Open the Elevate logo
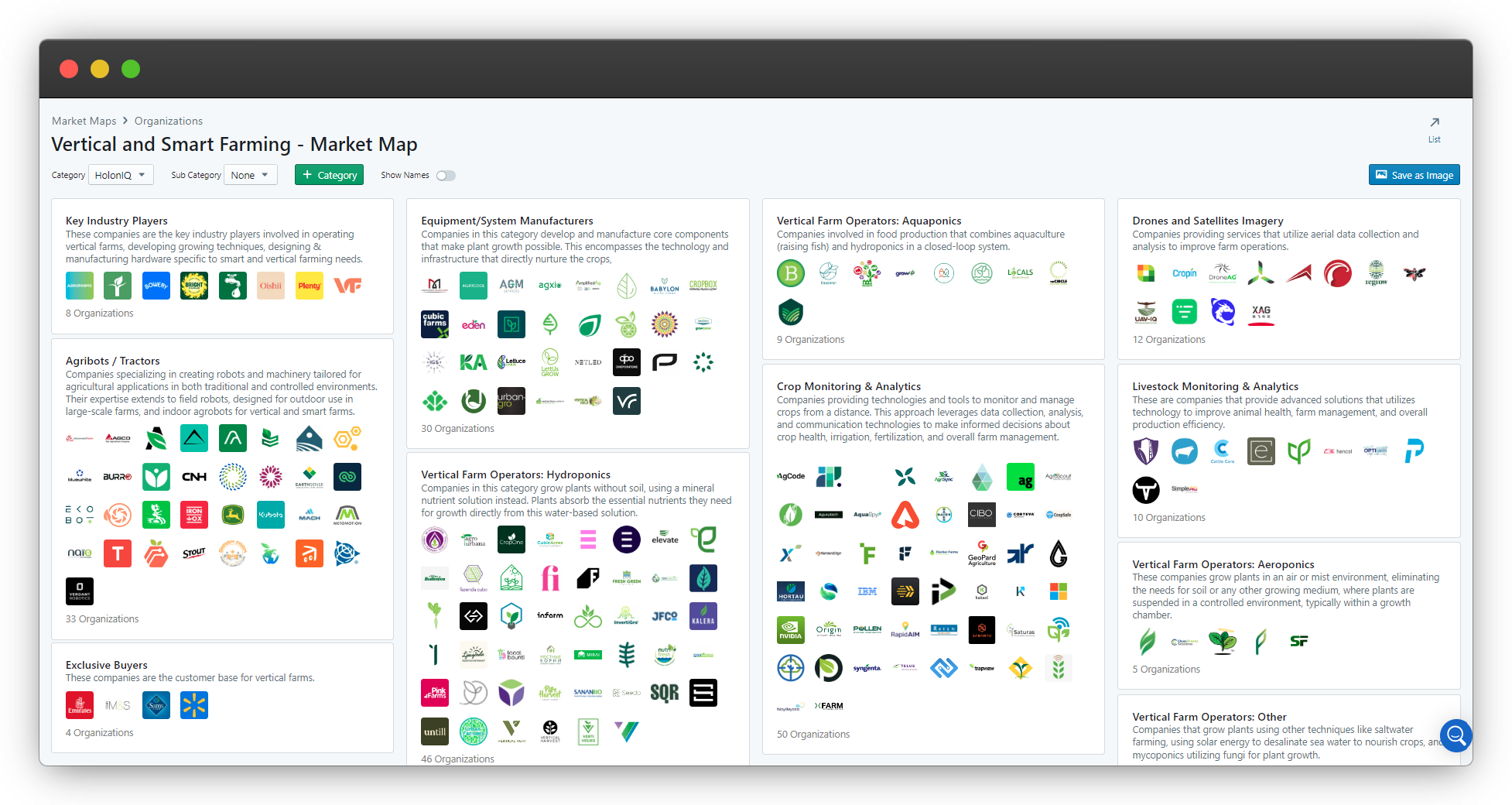 (x=665, y=540)
